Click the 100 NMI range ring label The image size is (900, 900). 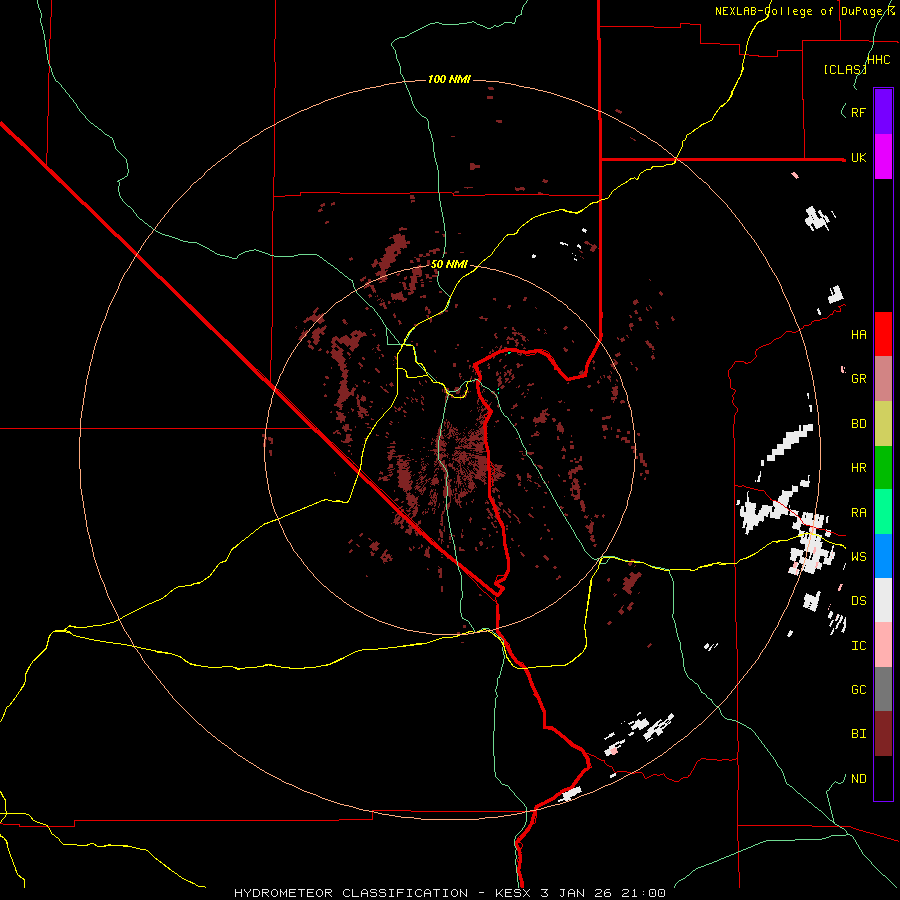tap(449, 79)
